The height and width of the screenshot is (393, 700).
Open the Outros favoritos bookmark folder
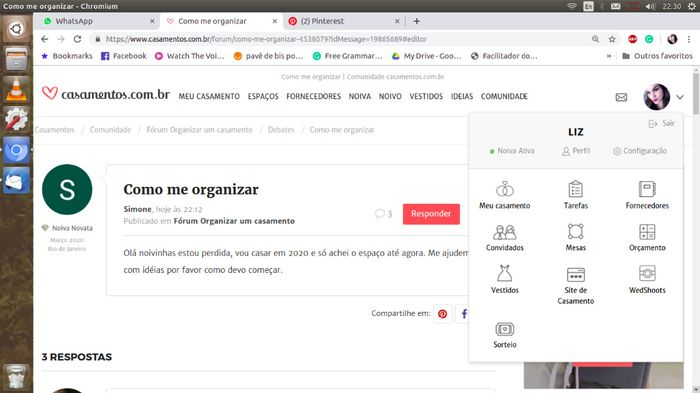pyautogui.click(x=657, y=56)
